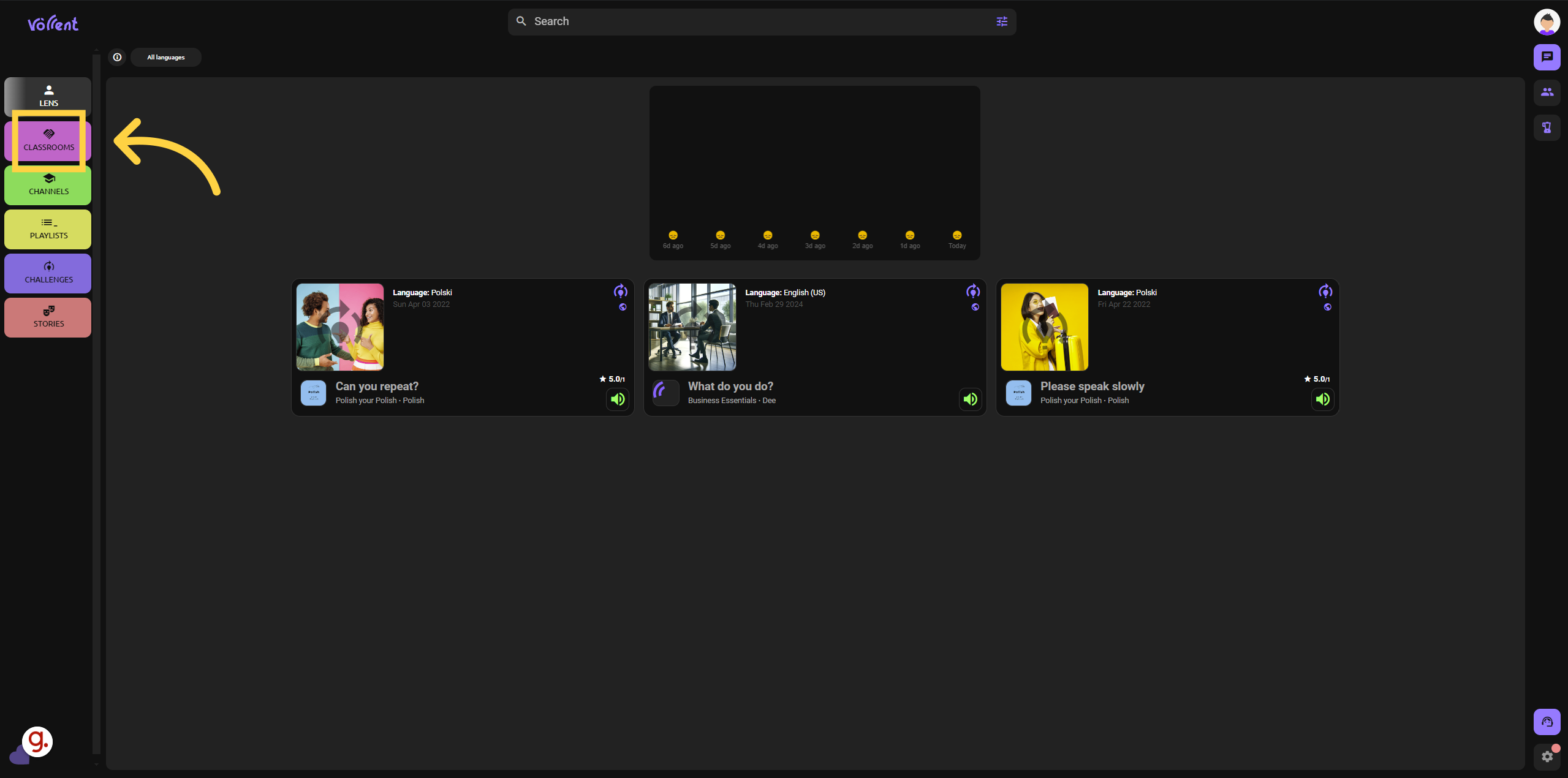Click Language: English (US) label

coord(785,293)
